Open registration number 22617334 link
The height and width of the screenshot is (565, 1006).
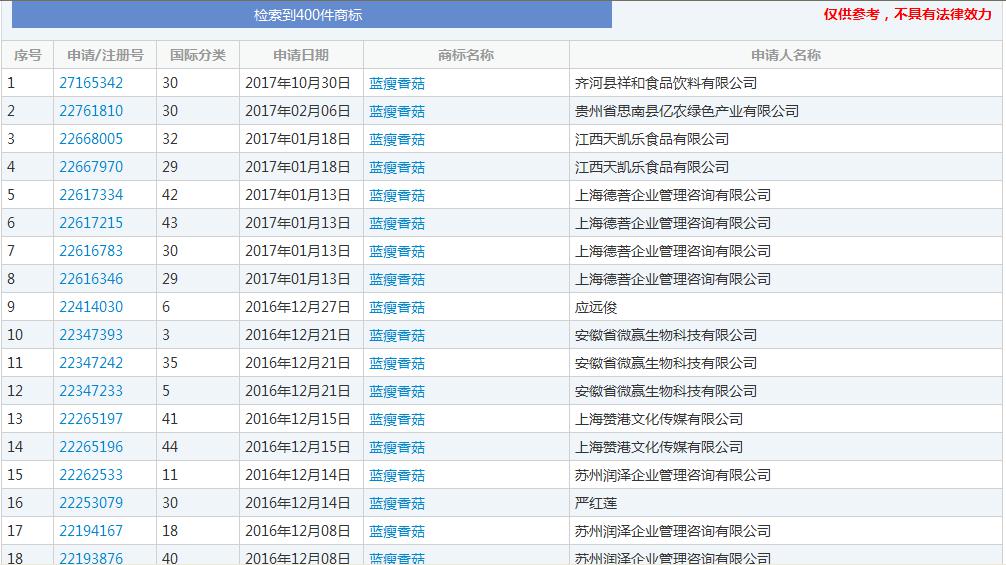tap(91, 195)
